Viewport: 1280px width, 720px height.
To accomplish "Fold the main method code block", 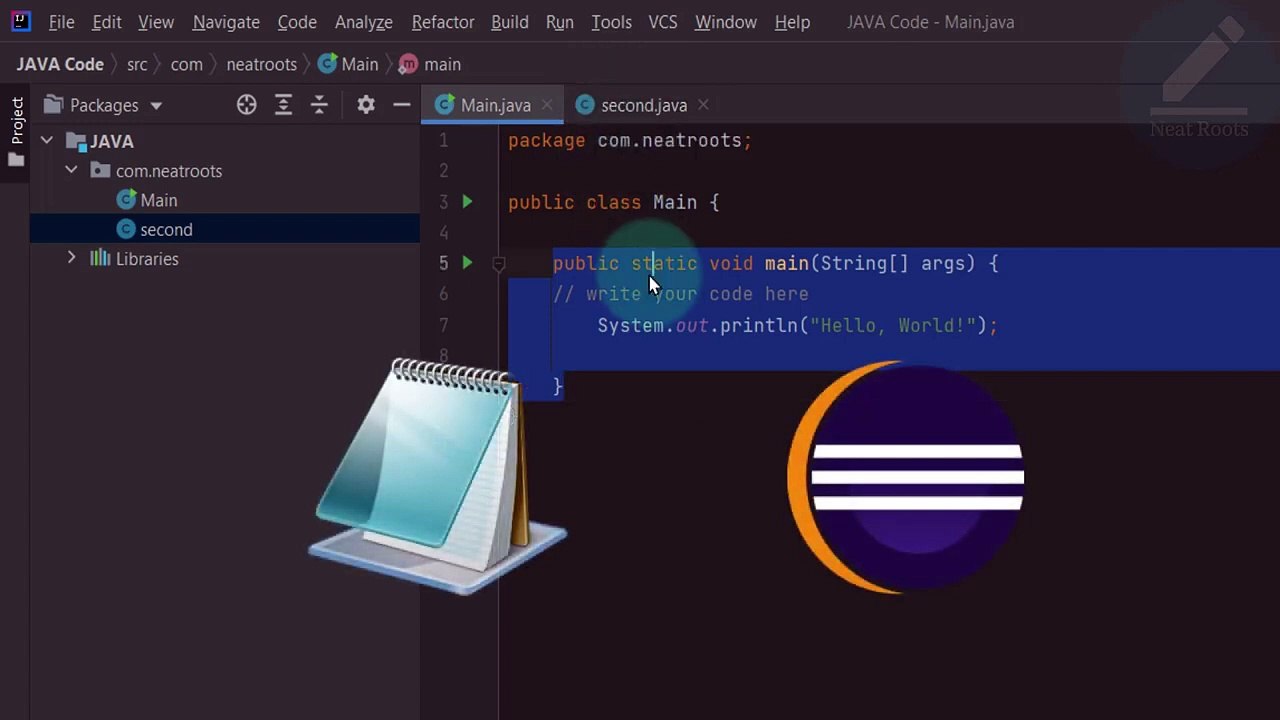I will click(498, 263).
